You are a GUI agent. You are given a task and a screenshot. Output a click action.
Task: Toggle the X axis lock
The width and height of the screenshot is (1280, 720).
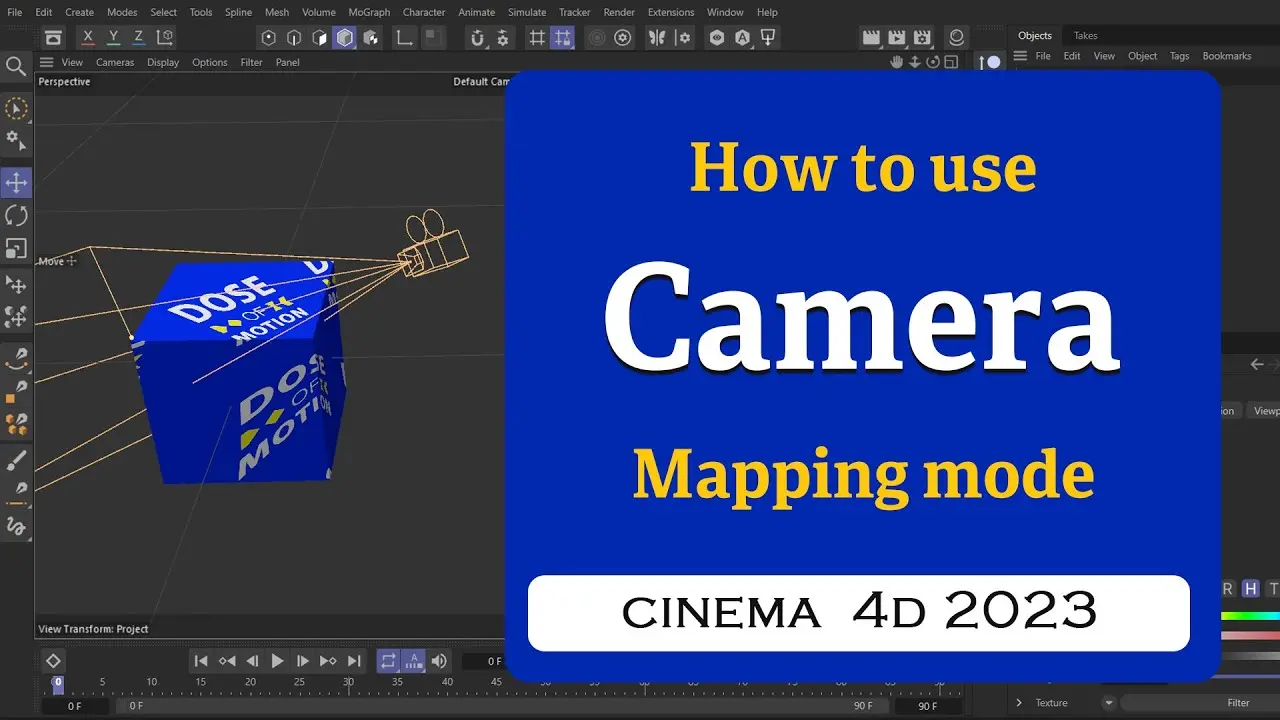coord(88,37)
